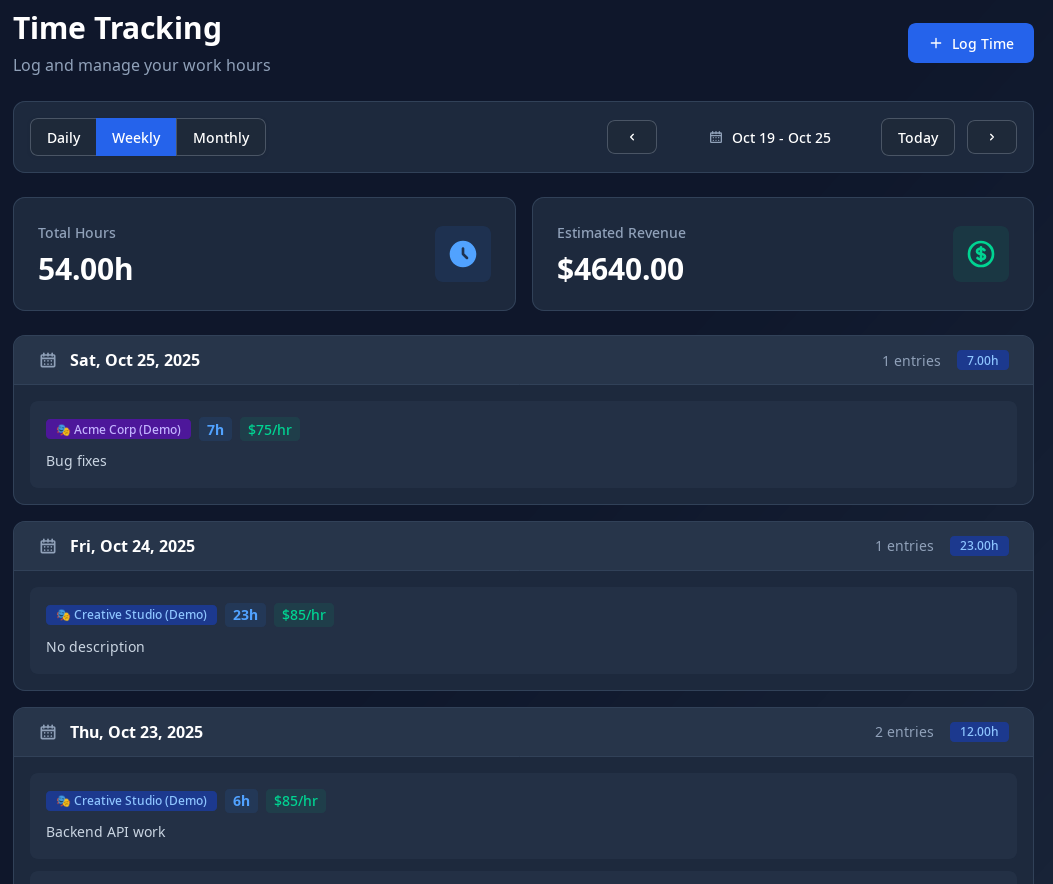Jump to Today's date range
Screen dimensions: 1053x884
pos(917,137)
